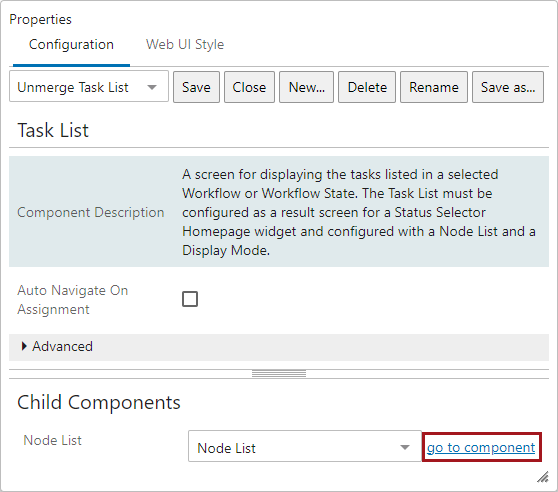
Task: Click the panel resize grip icon
Action: pyautogui.click(x=543, y=477)
